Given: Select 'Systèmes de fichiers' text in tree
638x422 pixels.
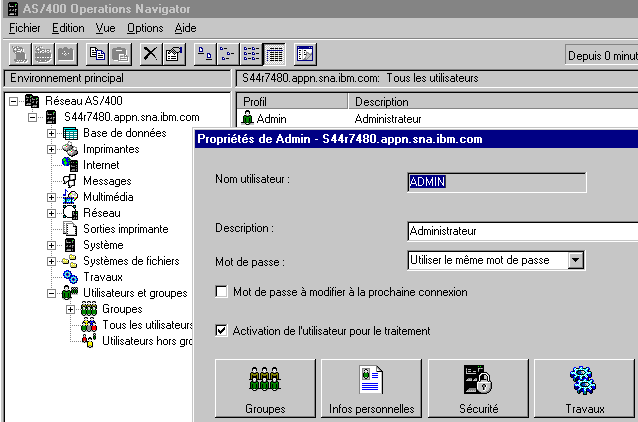Looking at the screenshot, I should click(x=131, y=261).
